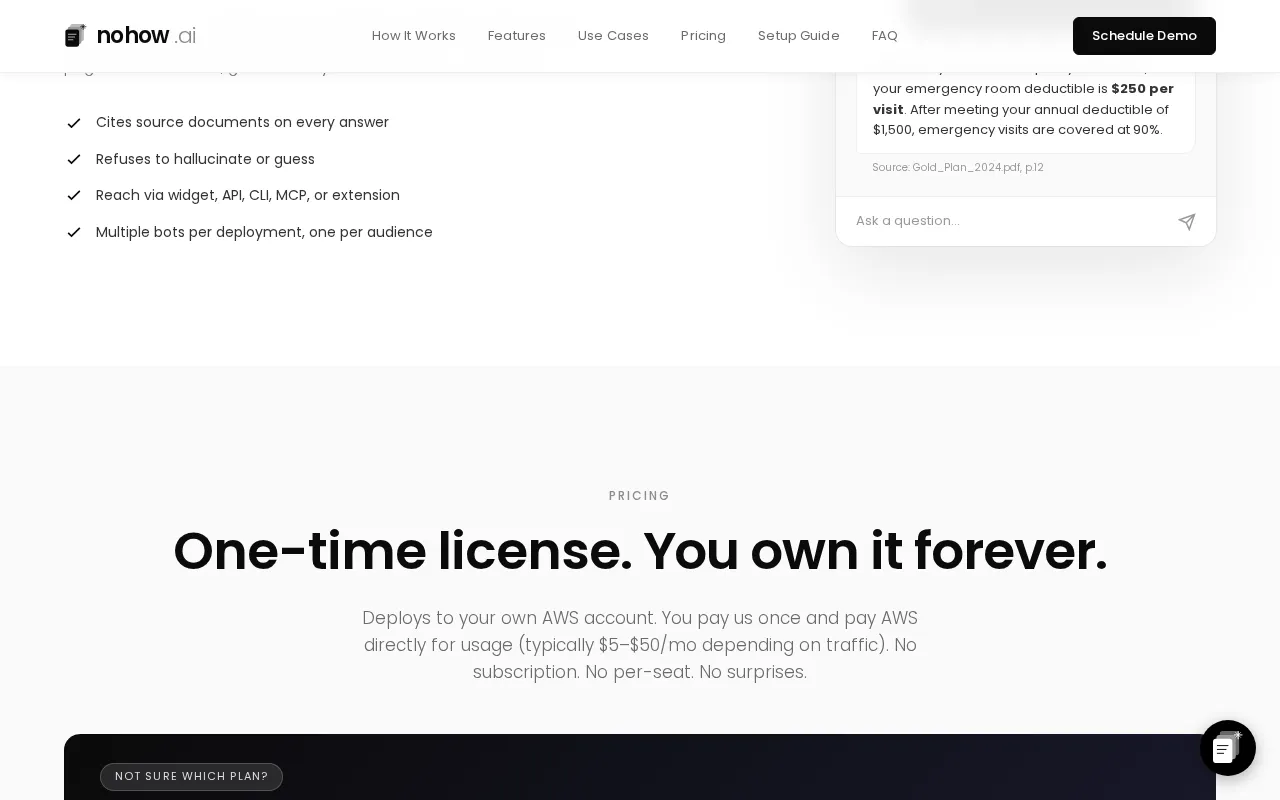Click the checkmark beside Cites source documents
Image resolution: width=1280 pixels, height=800 pixels.
coord(74,123)
